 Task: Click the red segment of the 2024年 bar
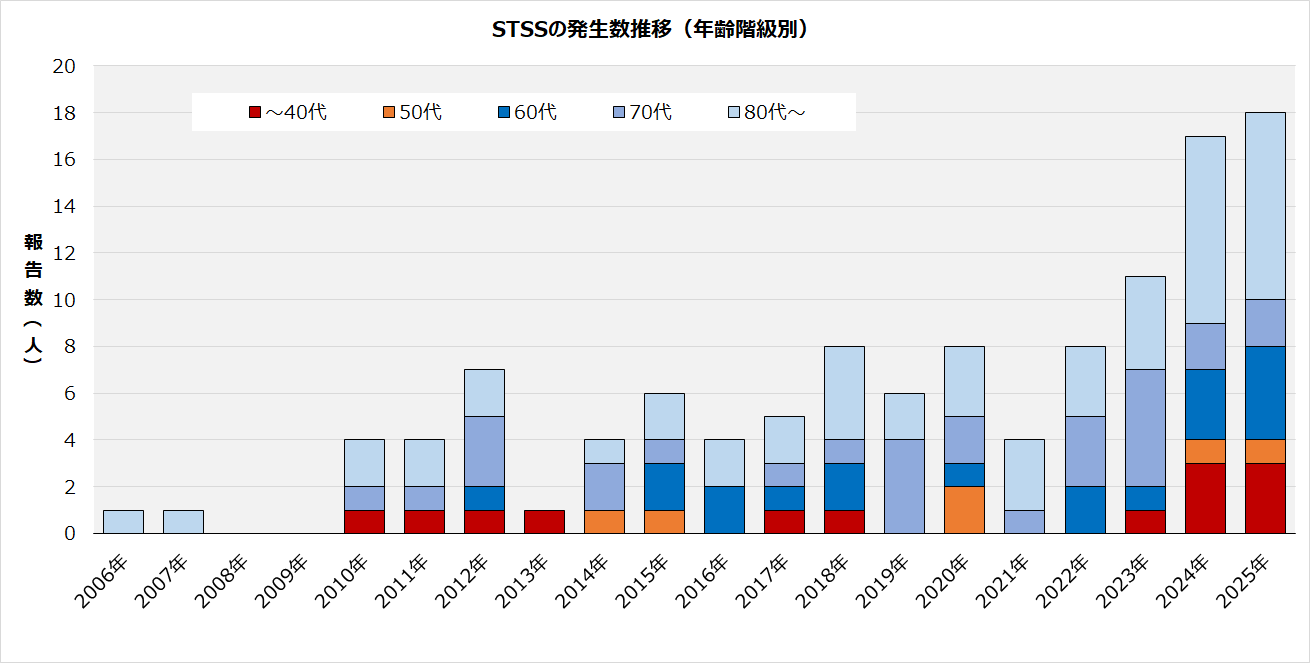tap(1205, 498)
